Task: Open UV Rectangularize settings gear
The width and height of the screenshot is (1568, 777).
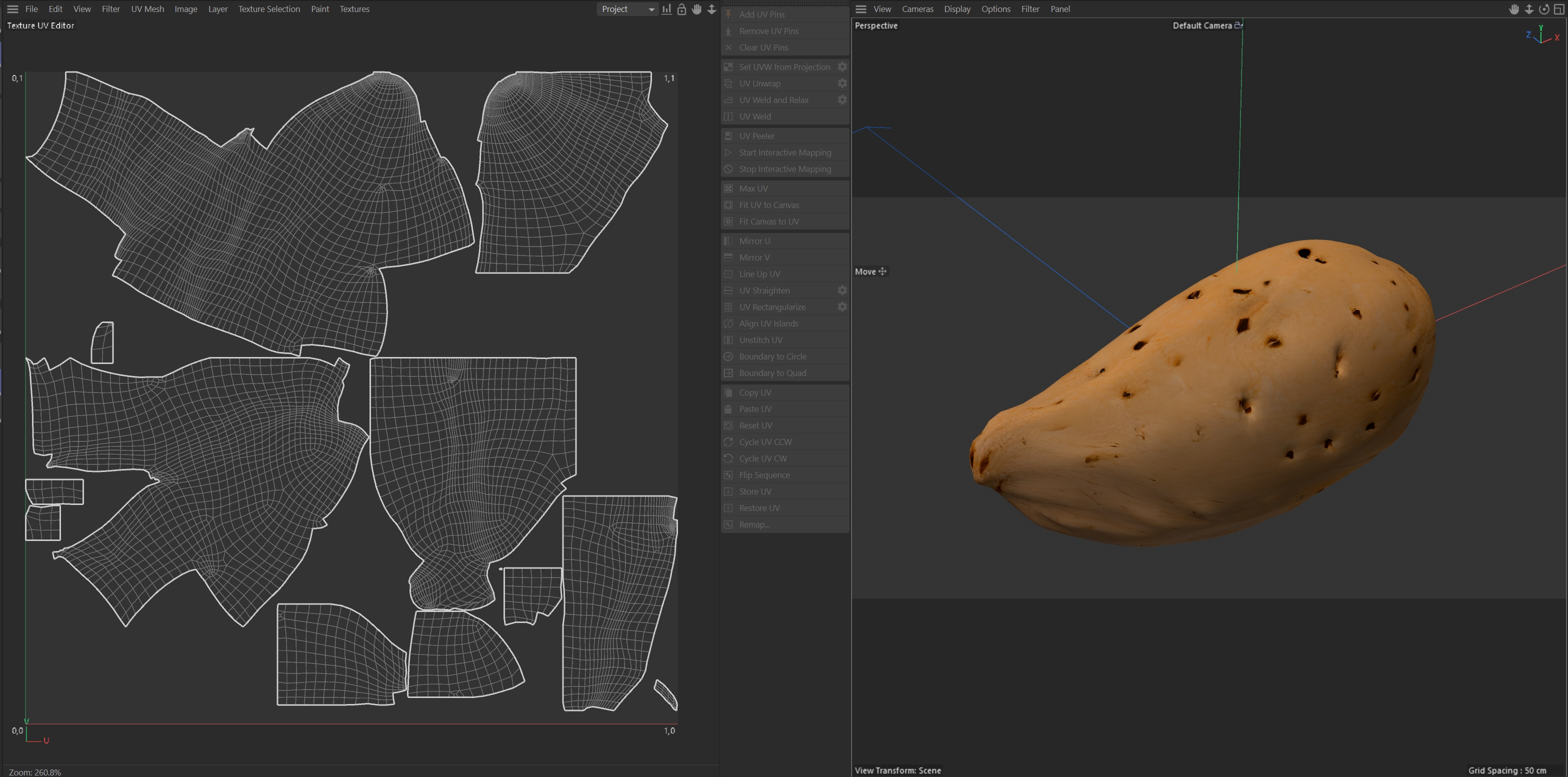Action: (842, 306)
